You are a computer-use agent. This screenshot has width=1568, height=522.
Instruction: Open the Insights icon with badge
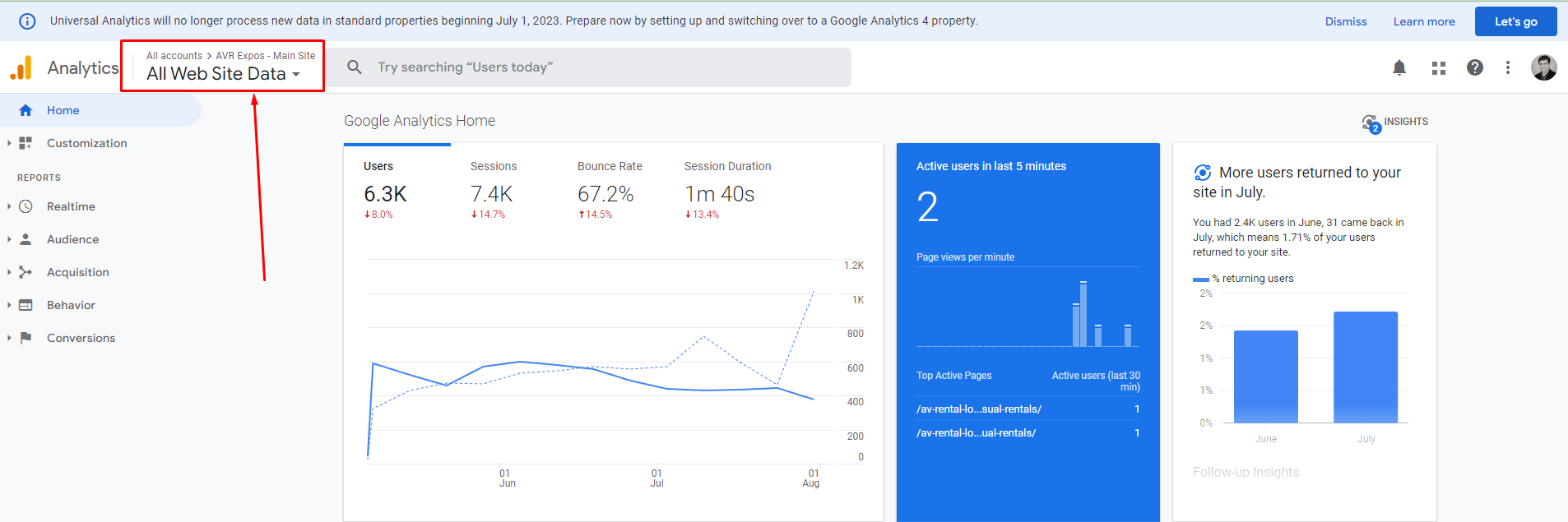(1371, 124)
